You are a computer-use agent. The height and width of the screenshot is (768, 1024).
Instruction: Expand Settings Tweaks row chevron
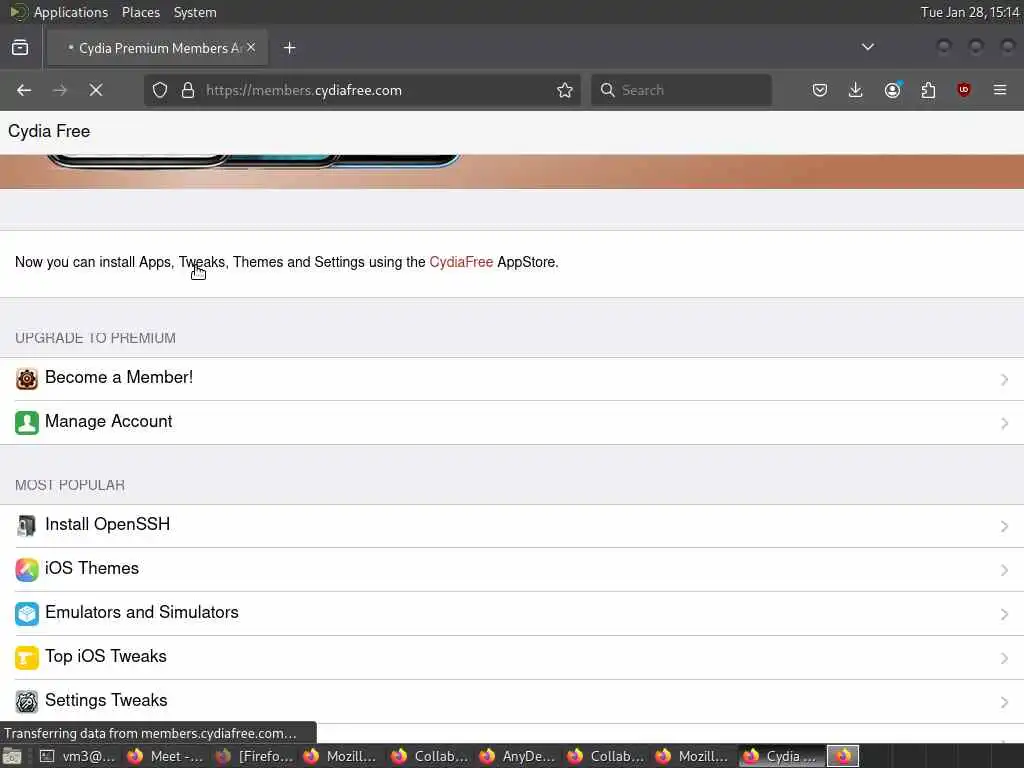pyautogui.click(x=1004, y=702)
